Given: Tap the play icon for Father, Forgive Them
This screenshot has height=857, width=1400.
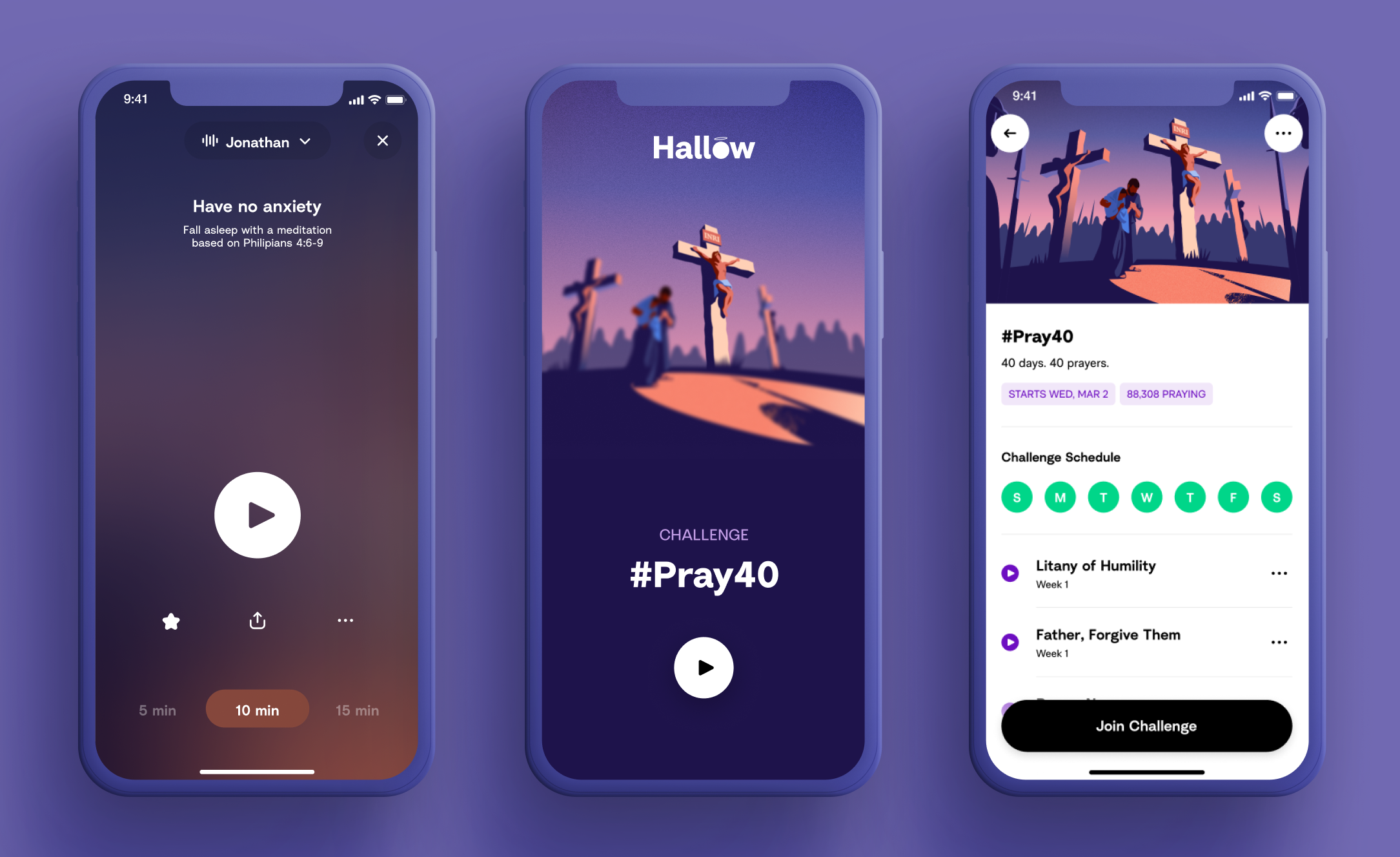Looking at the screenshot, I should click(1009, 641).
